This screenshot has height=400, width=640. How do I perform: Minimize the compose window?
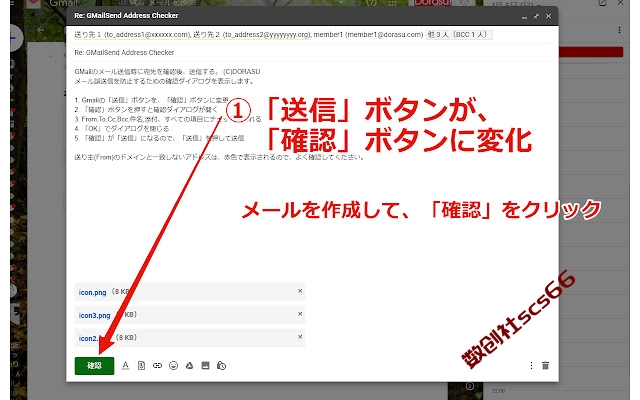click(x=524, y=16)
